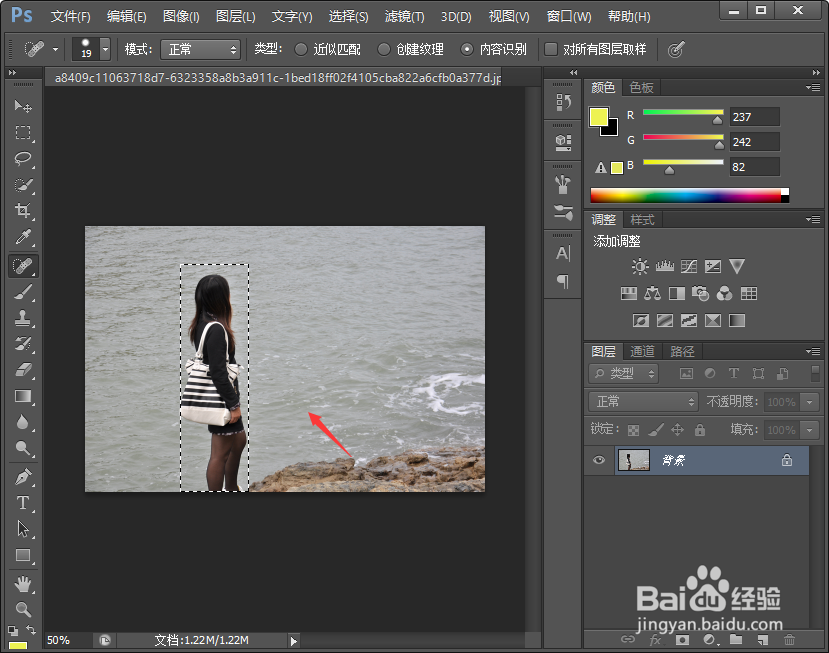
Task: Select the Pen tool
Action: click(x=23, y=476)
